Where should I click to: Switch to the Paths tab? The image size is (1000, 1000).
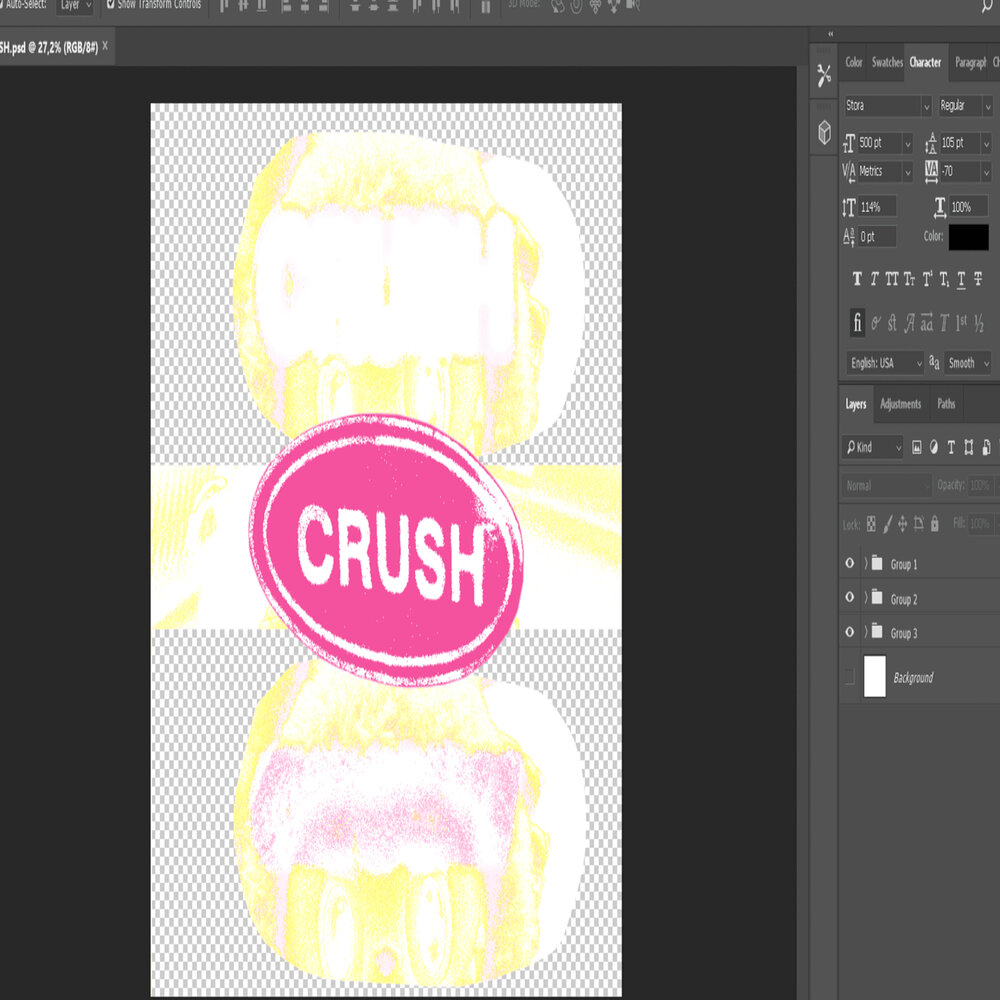pos(946,404)
